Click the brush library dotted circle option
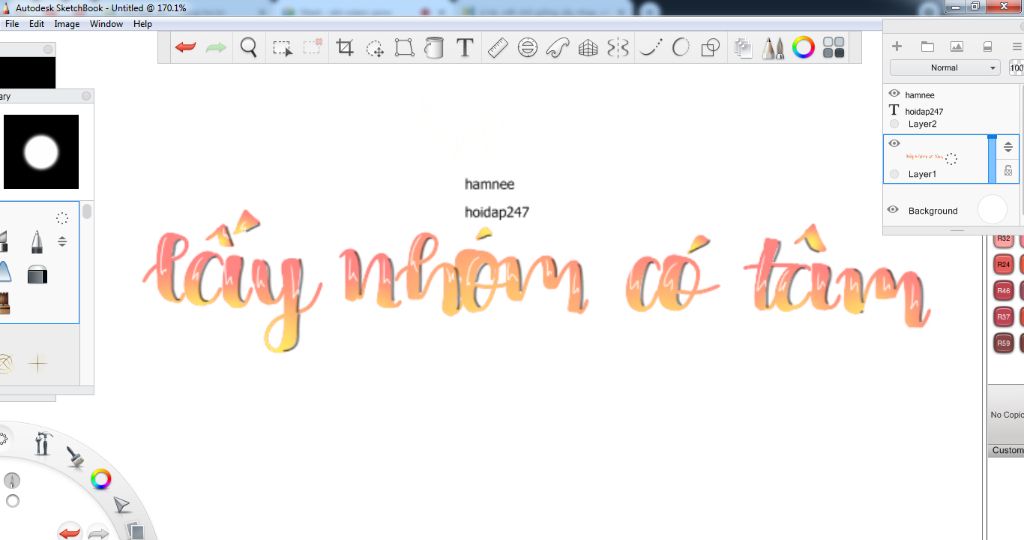 pos(62,217)
